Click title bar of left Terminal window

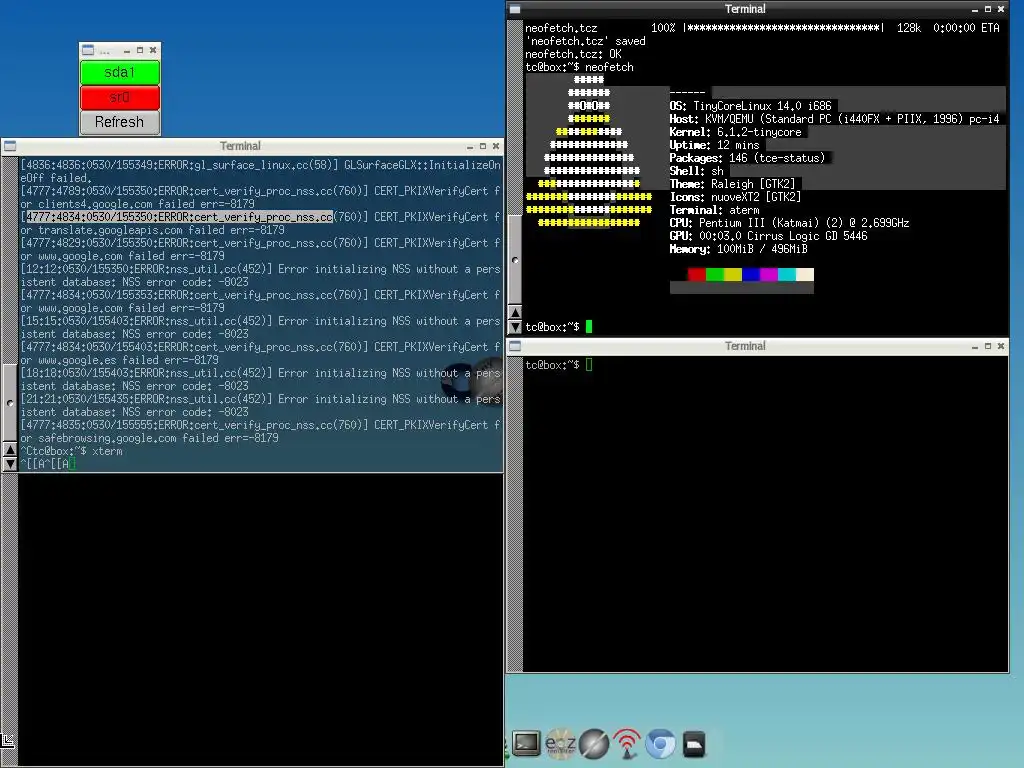point(240,146)
